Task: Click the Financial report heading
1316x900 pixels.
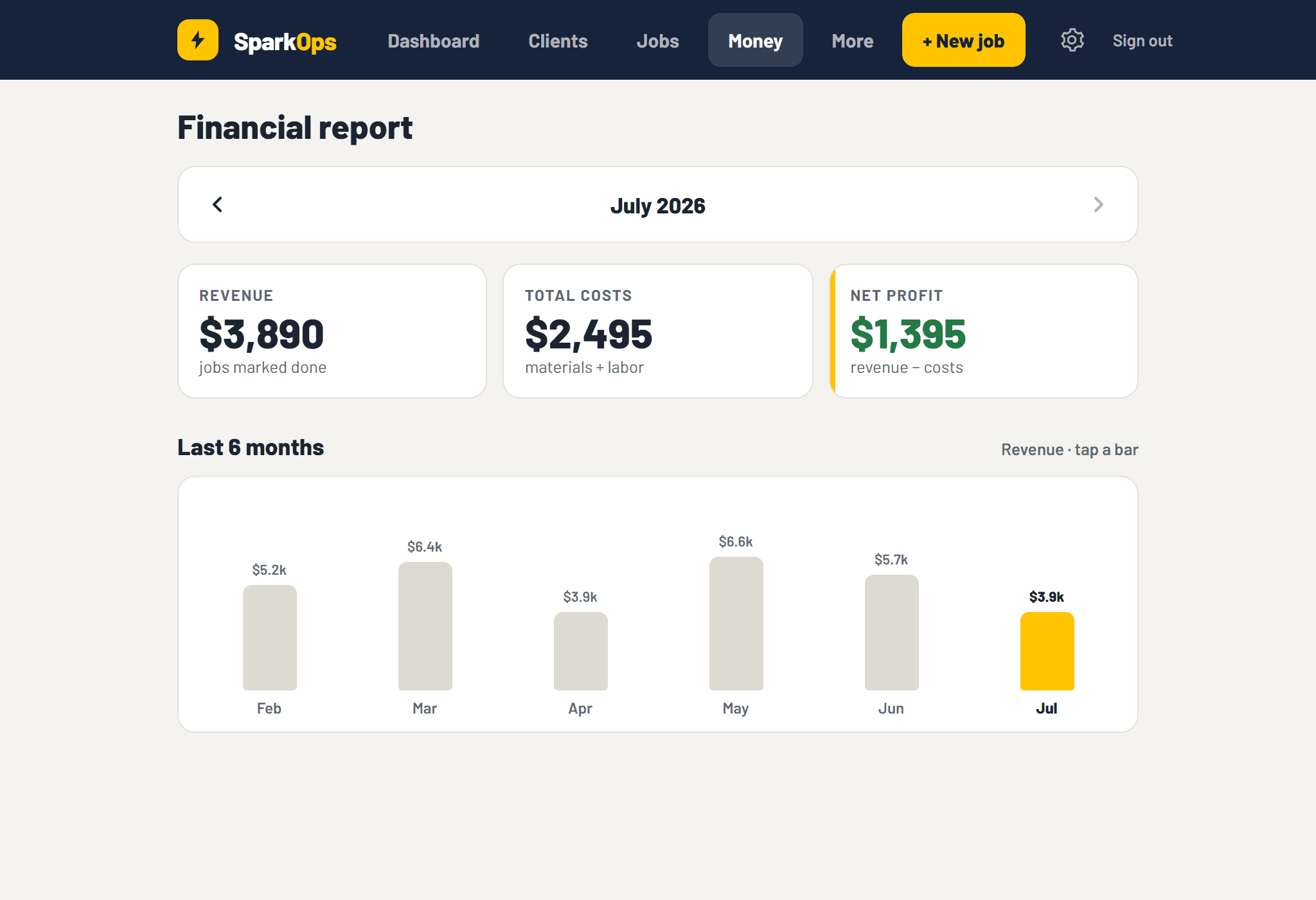Action: tap(295, 127)
